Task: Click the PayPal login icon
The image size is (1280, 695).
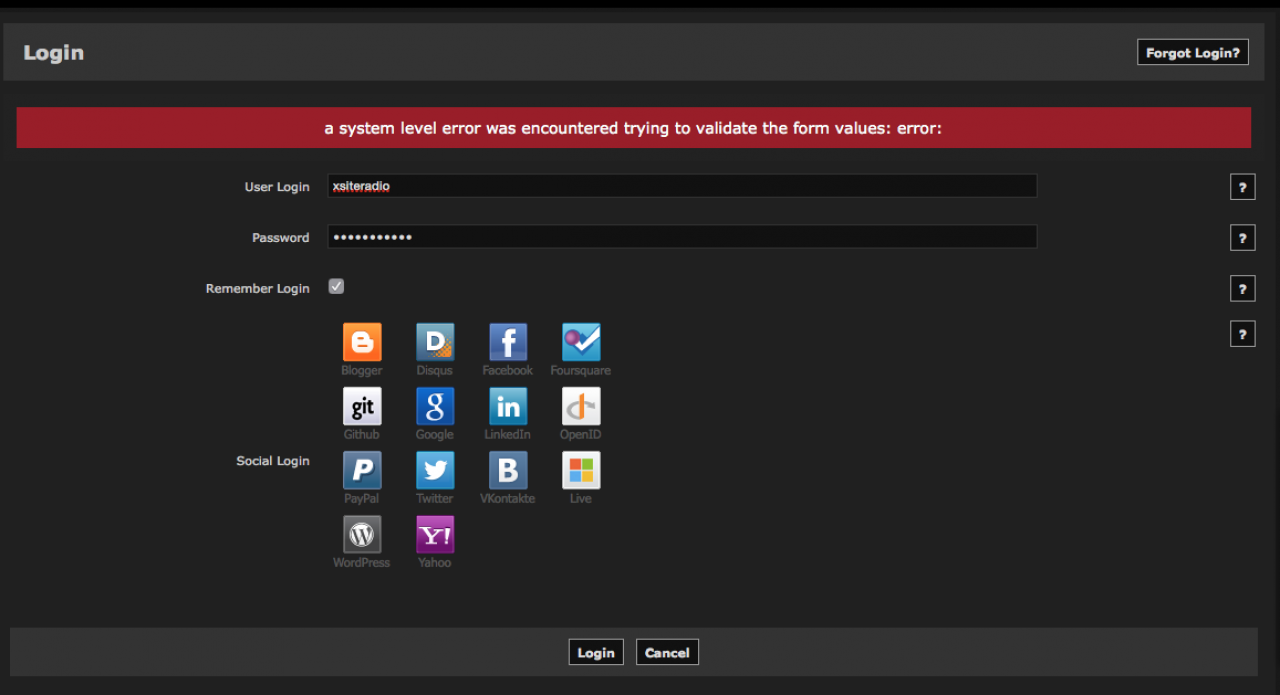Action: pyautogui.click(x=362, y=470)
